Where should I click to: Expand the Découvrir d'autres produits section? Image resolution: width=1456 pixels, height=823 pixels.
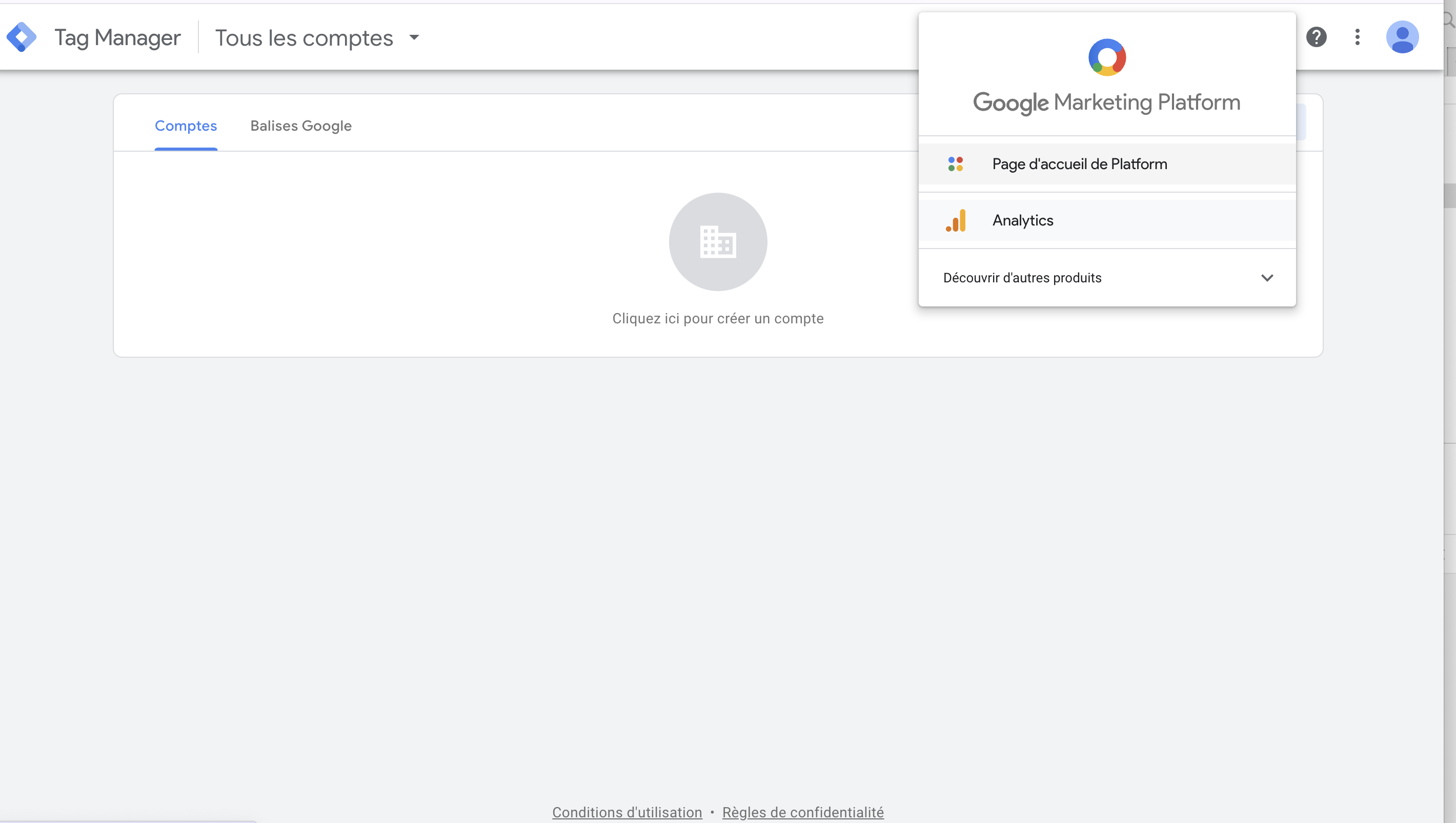1022,278
